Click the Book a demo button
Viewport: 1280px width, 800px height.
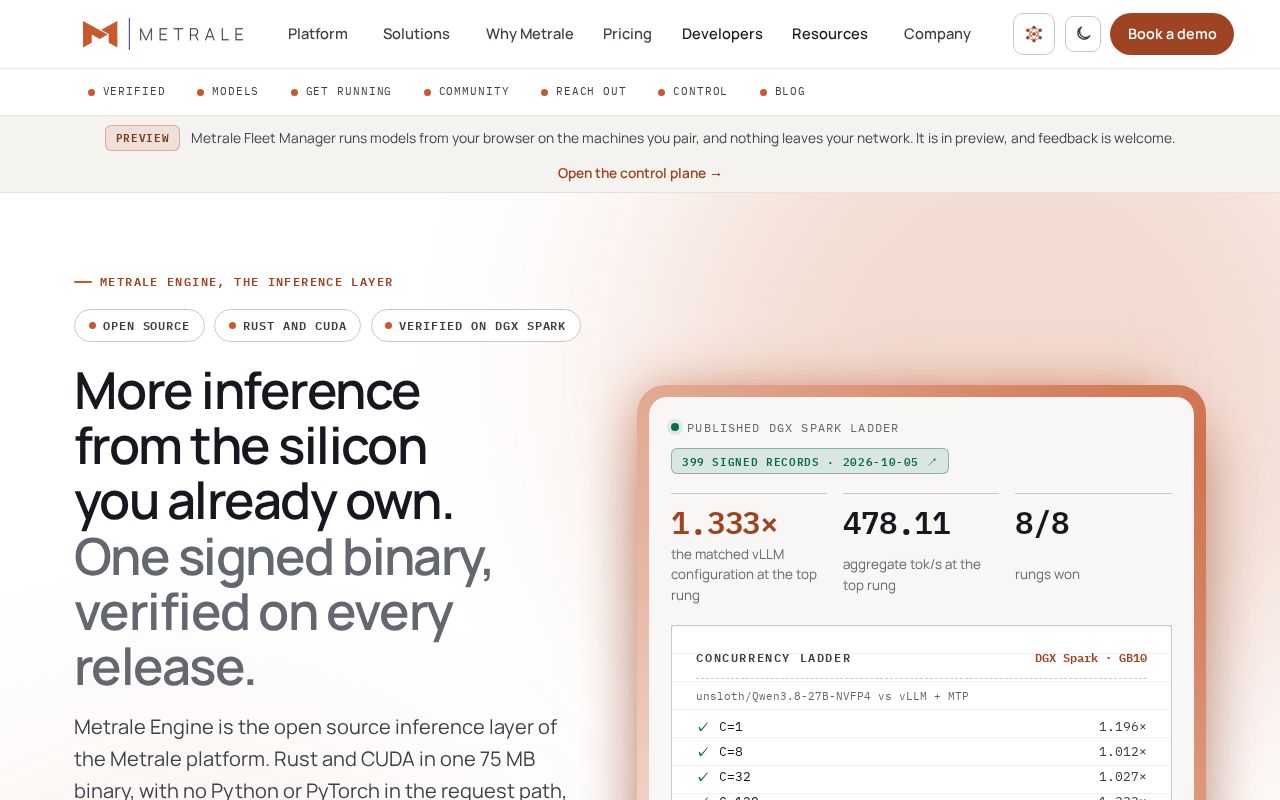pyautogui.click(x=1172, y=34)
